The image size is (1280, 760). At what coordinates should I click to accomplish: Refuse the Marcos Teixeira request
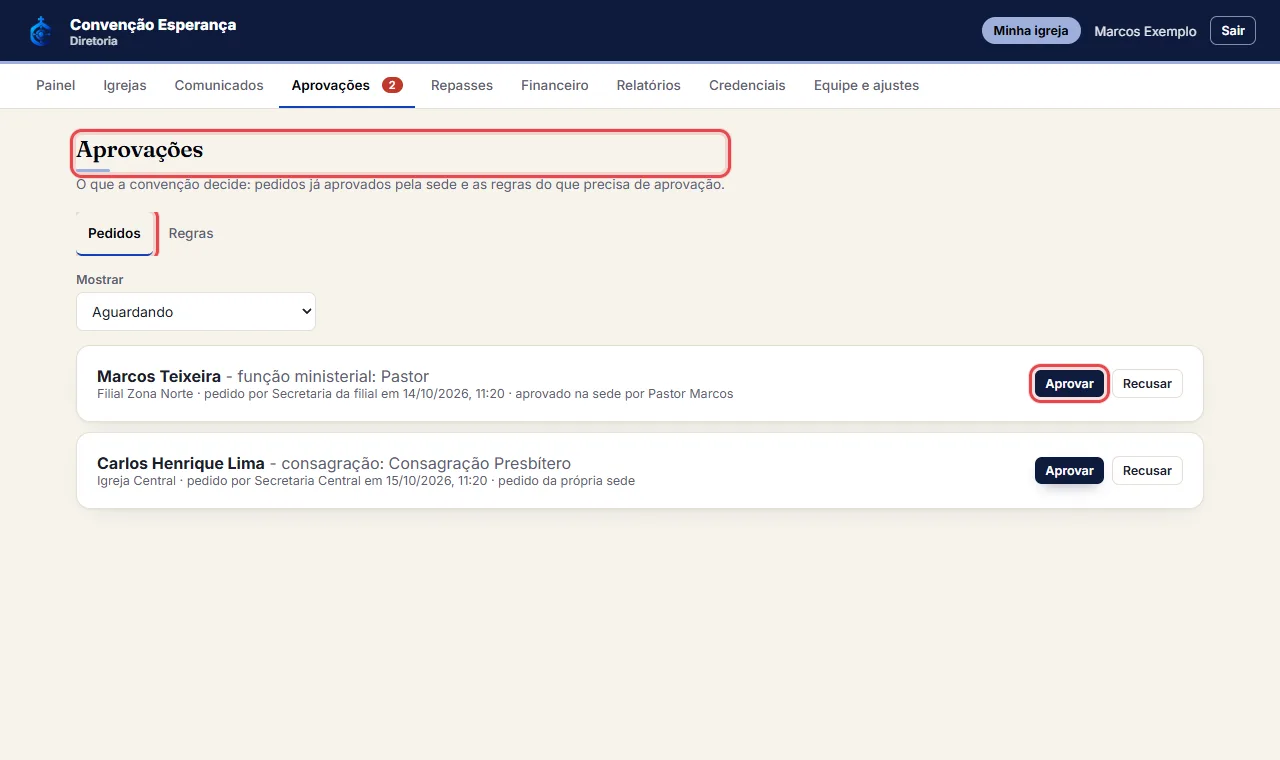(x=1147, y=383)
